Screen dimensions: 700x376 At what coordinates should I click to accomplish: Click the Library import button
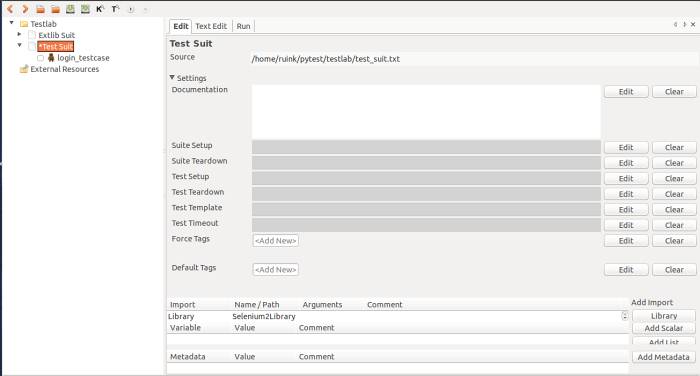coord(664,316)
